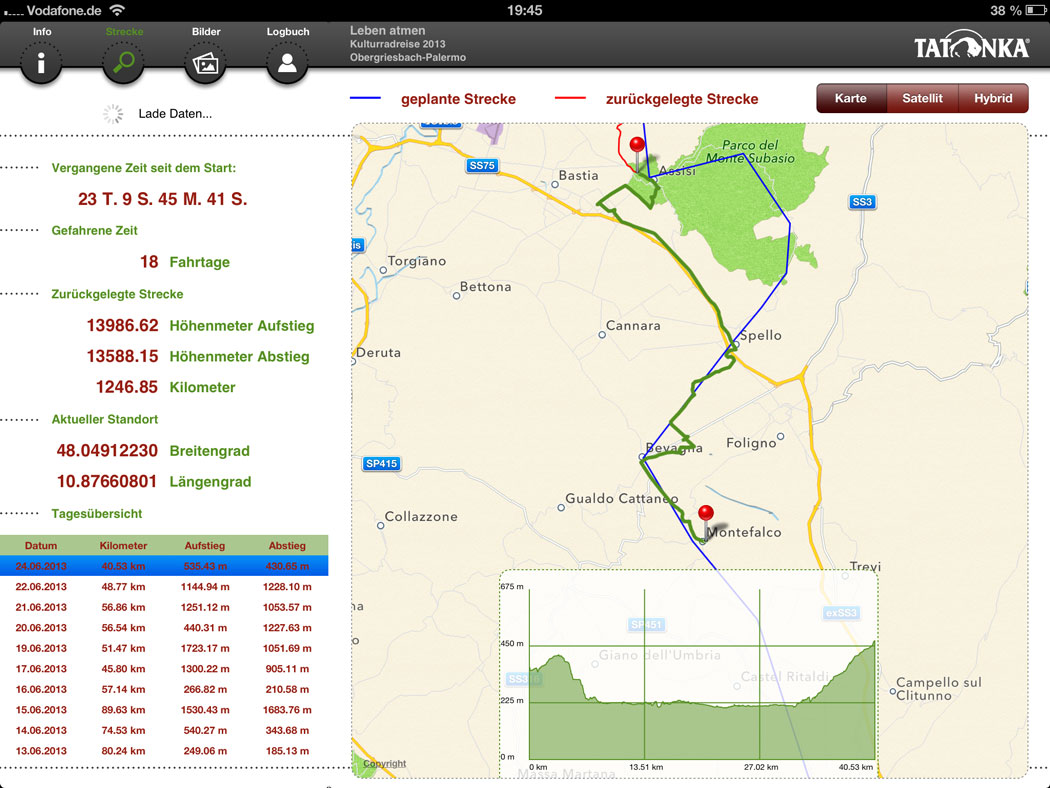Click the 13588.15 Höhenmeter Abstieg value
The image size is (1050, 788).
point(123,356)
